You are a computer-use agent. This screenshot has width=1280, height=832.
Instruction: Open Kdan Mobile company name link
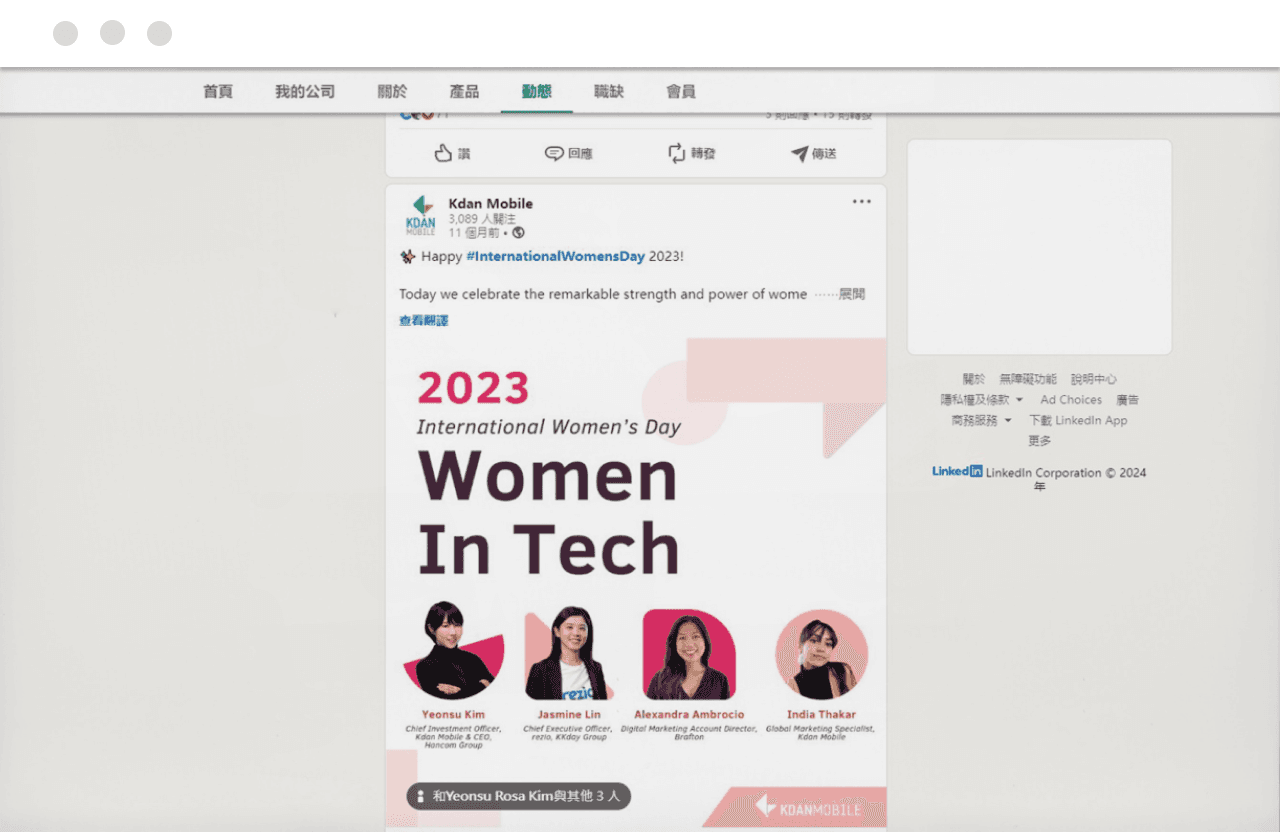pos(490,203)
